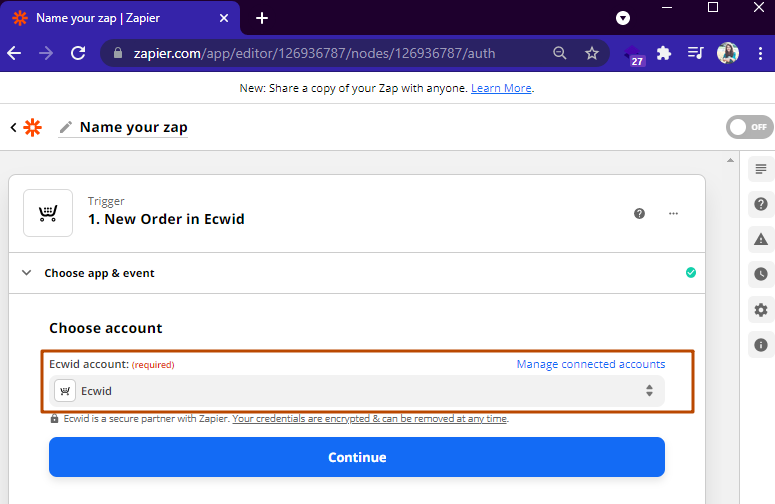Go back using the Zapier back chevron
The width and height of the screenshot is (775, 504).
13,127
